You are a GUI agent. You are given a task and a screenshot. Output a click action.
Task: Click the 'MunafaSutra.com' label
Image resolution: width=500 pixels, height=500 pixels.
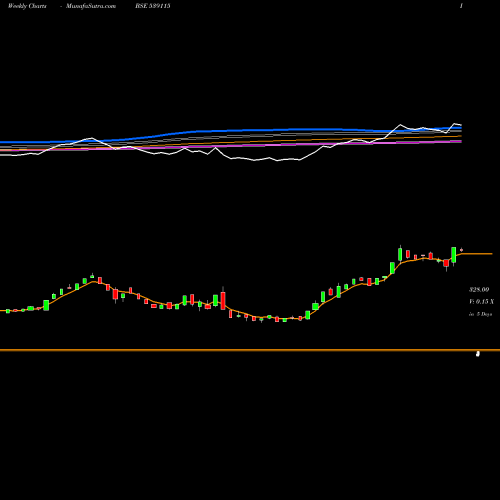coord(91,6)
